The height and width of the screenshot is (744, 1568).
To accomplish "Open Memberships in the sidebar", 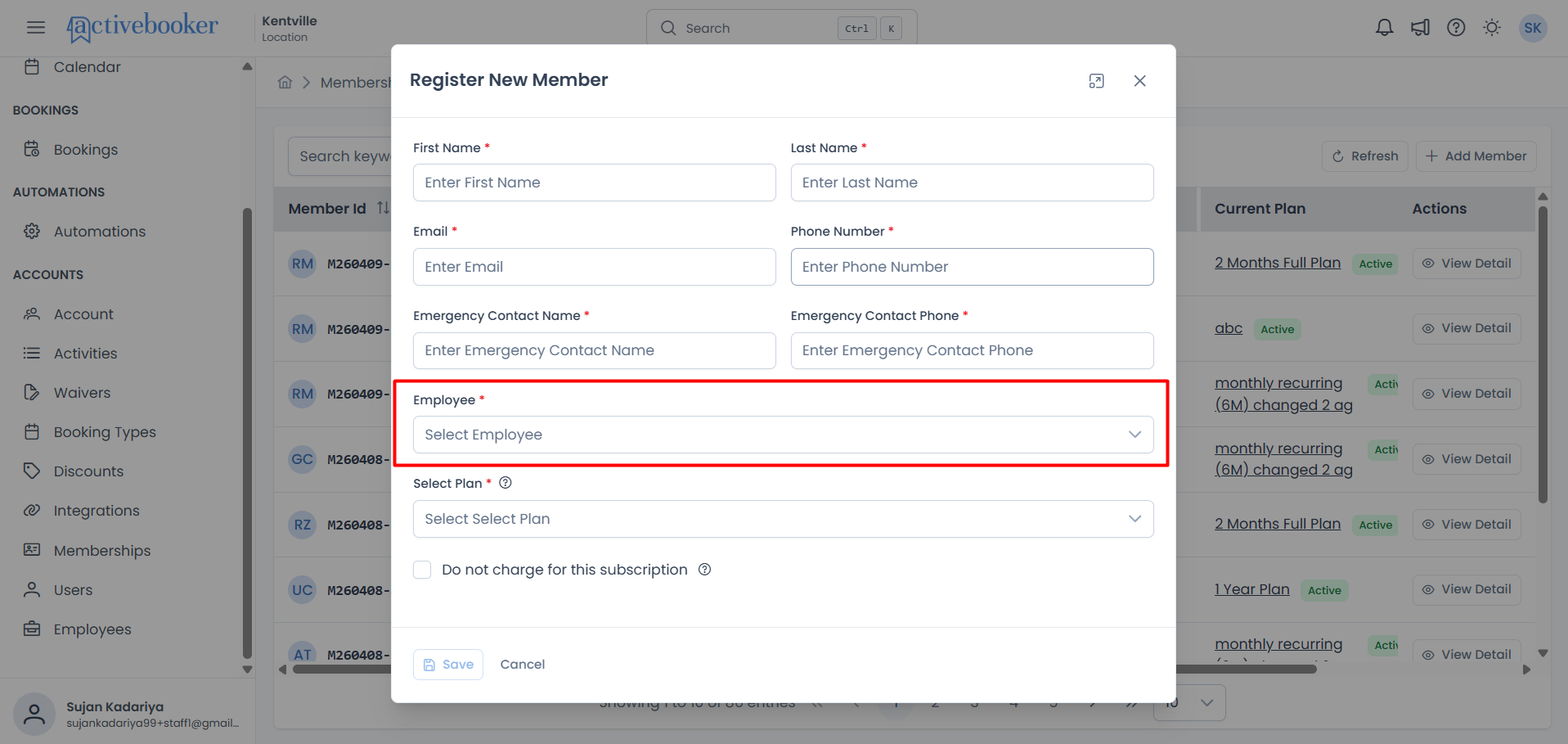I will coord(102,551).
